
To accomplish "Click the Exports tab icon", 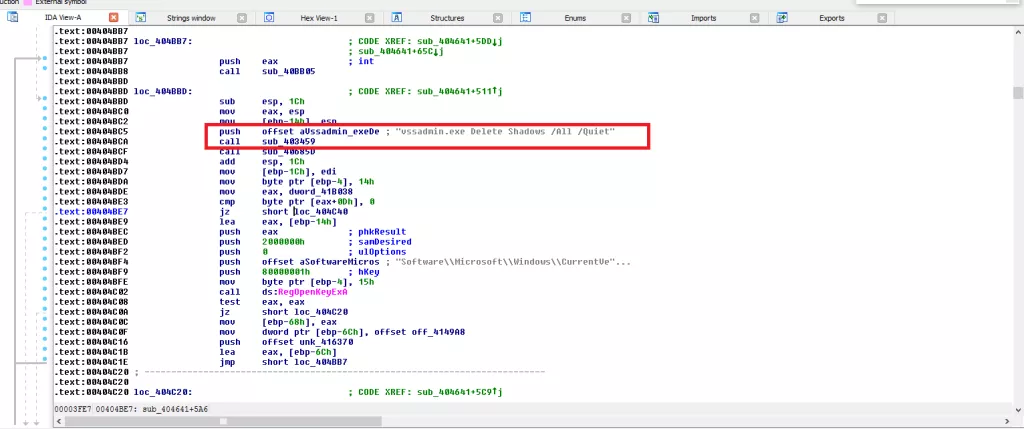I will [x=781, y=17].
